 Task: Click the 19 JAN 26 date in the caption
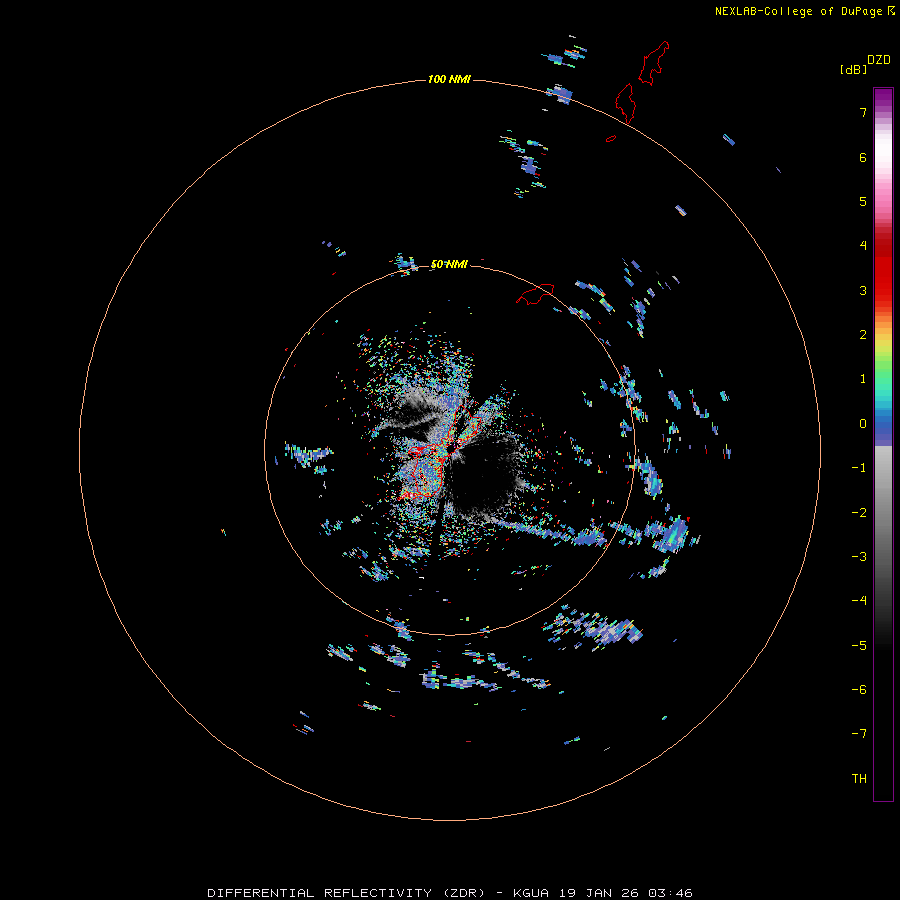tap(599, 893)
